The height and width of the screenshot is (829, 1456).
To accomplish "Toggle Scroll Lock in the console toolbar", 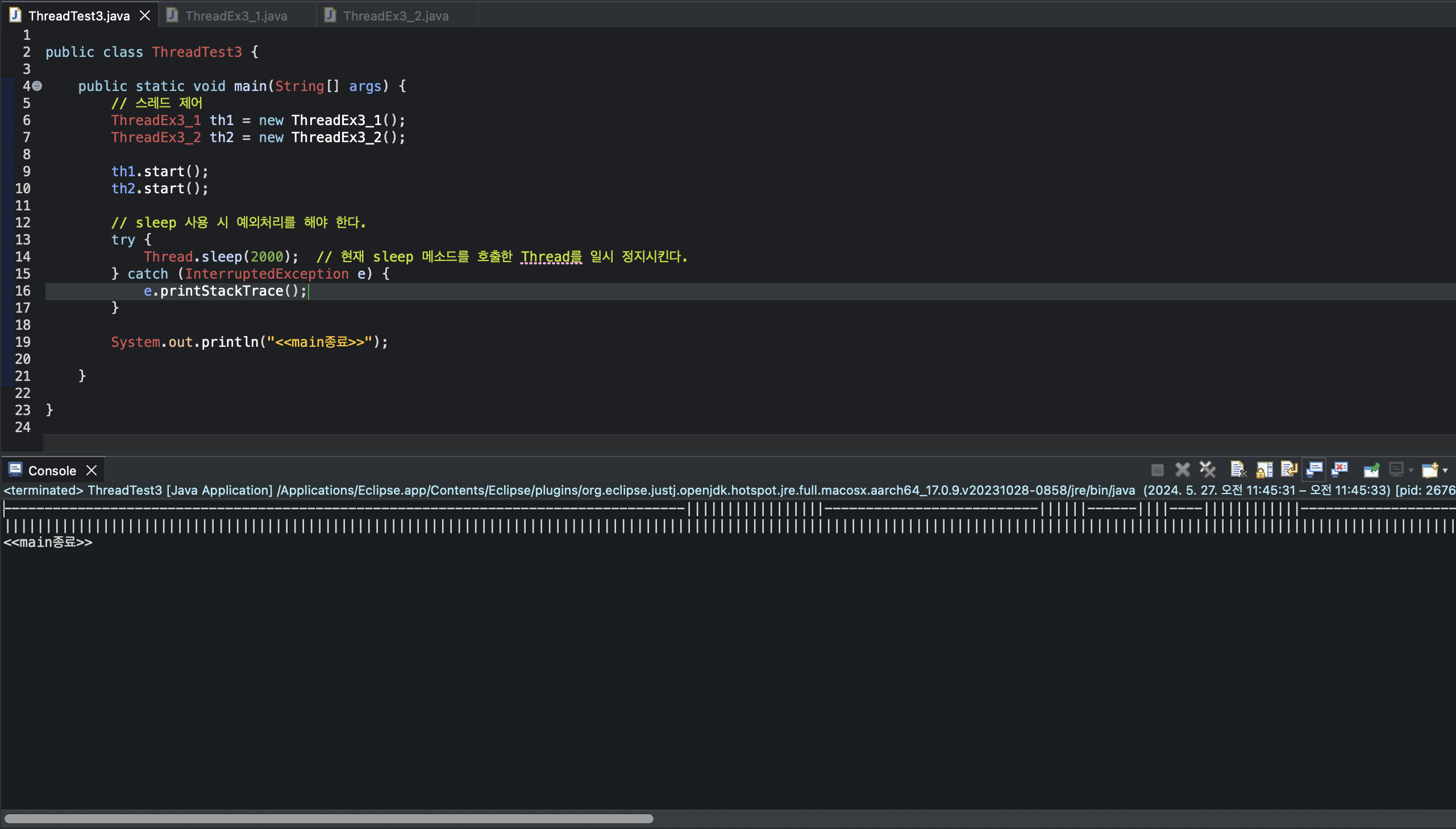I will click(x=1264, y=470).
